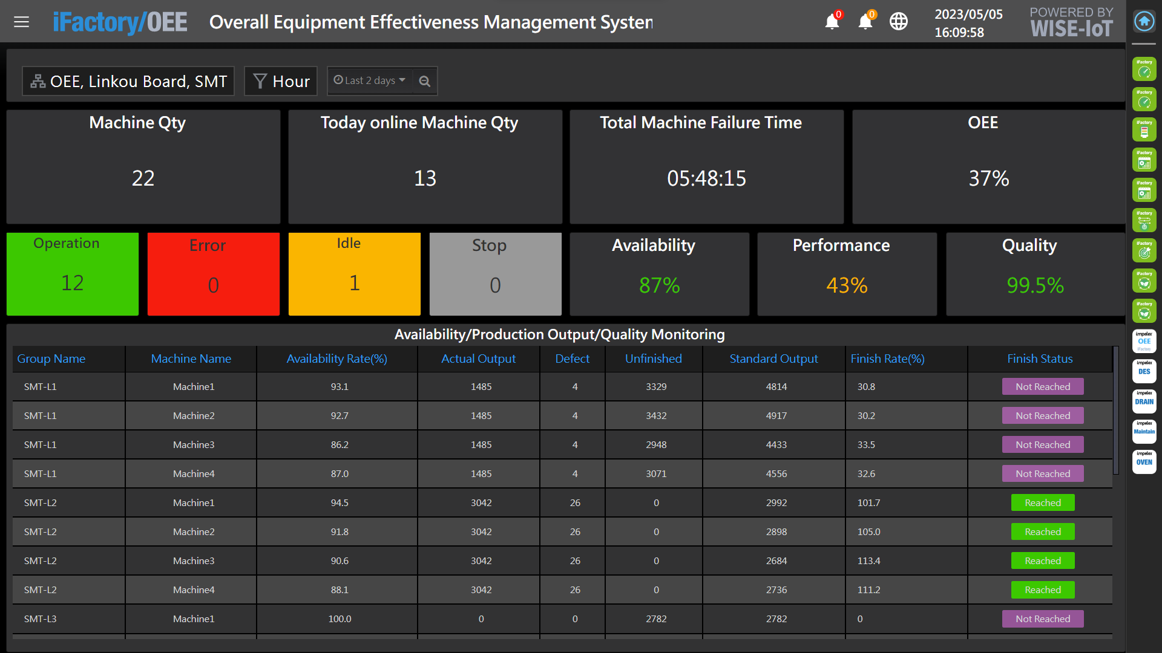1162x653 pixels.
Task: Sort by Unfinished column header
Action: pos(653,359)
